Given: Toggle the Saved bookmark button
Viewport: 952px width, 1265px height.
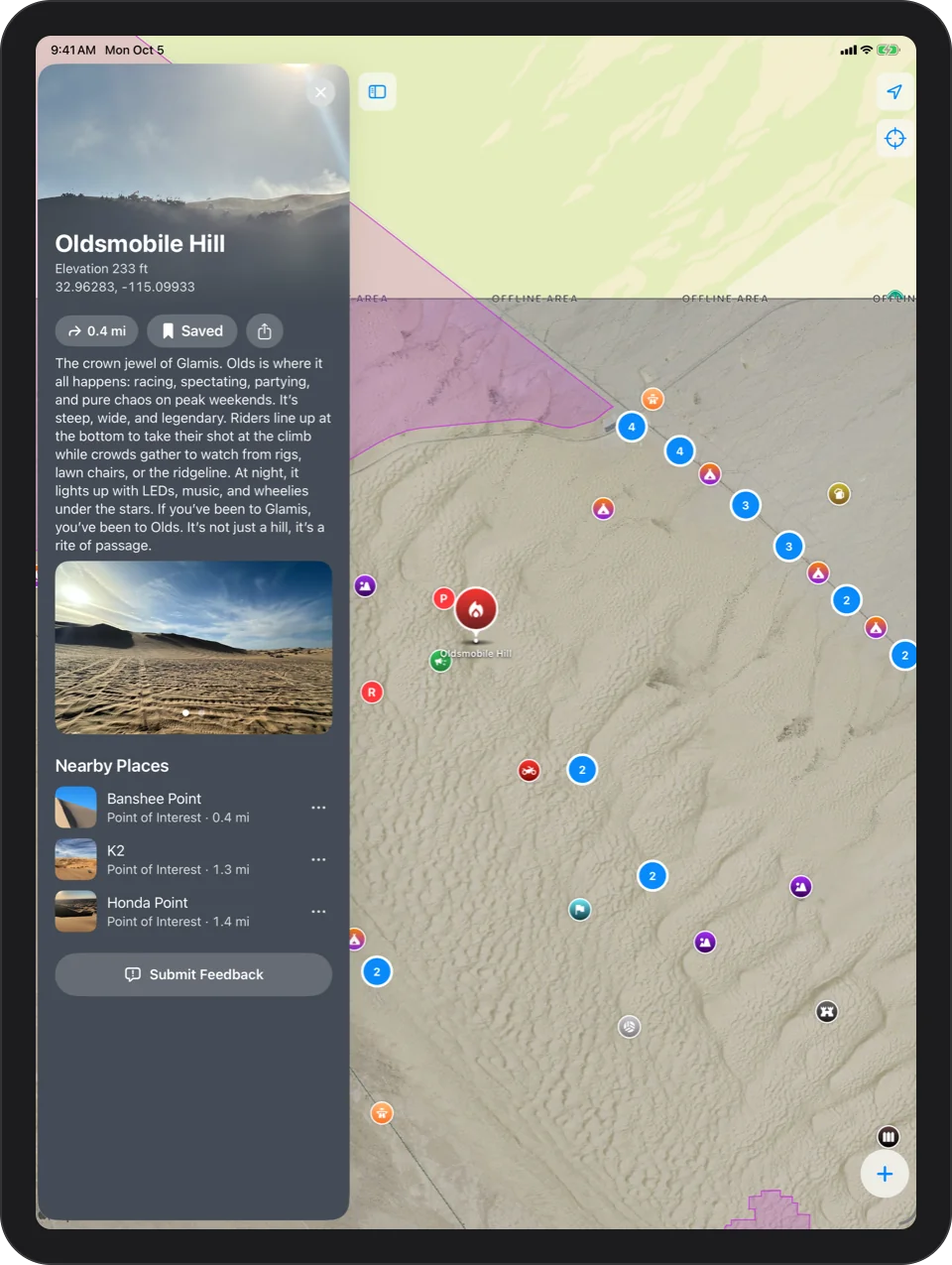Looking at the screenshot, I should pyautogui.click(x=192, y=331).
